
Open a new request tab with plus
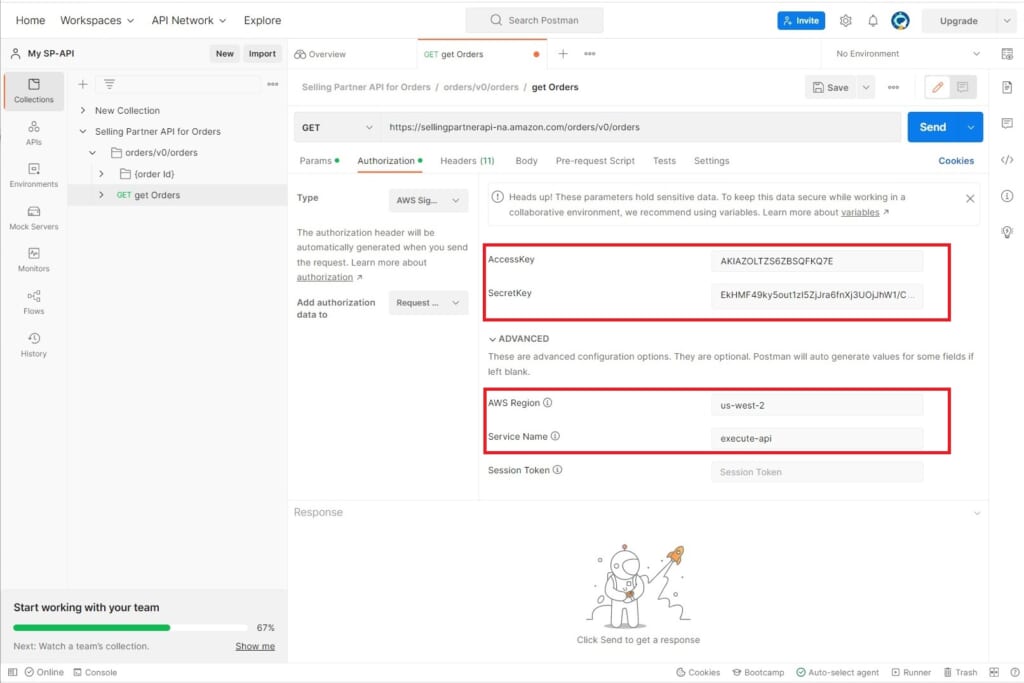pyautogui.click(x=563, y=54)
